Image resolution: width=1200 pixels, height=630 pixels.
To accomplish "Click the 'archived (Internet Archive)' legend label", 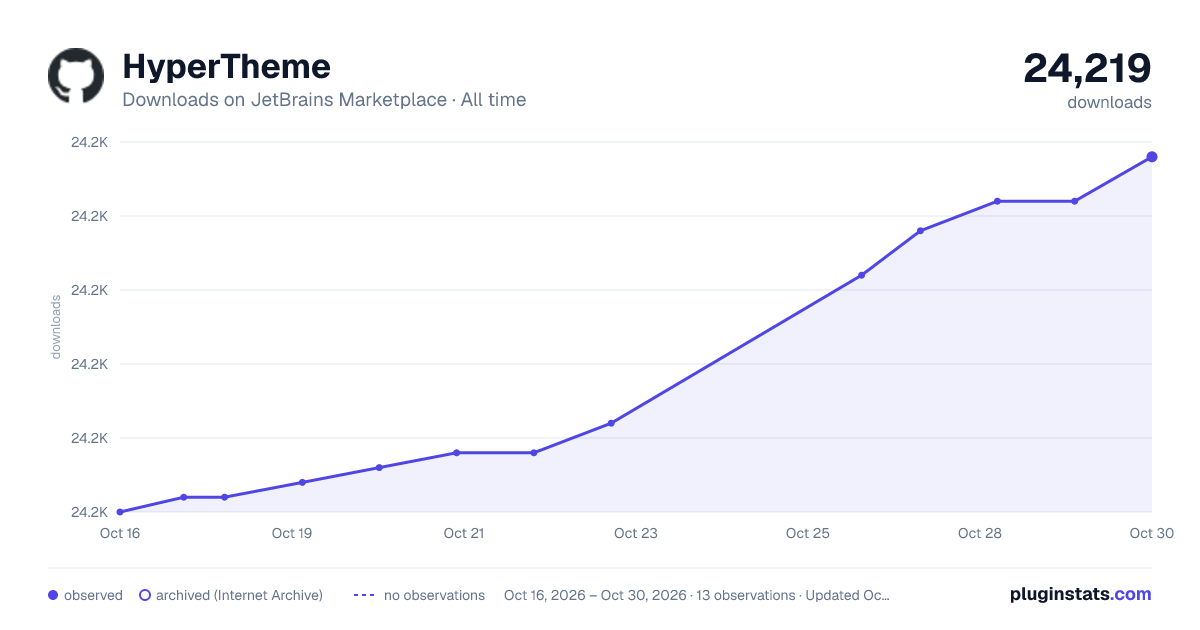I will tap(239, 595).
